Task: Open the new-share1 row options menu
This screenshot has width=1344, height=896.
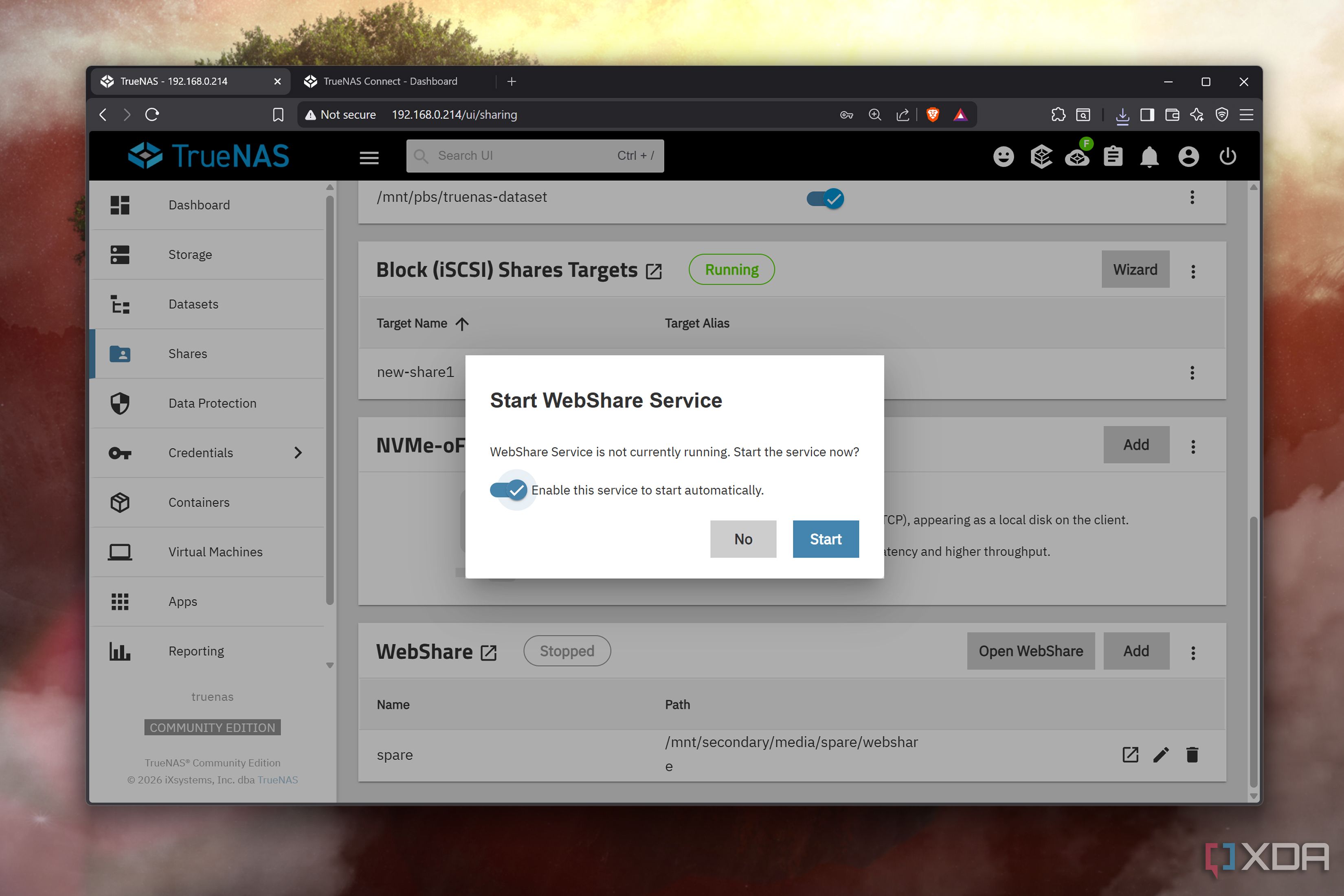Action: [x=1192, y=373]
